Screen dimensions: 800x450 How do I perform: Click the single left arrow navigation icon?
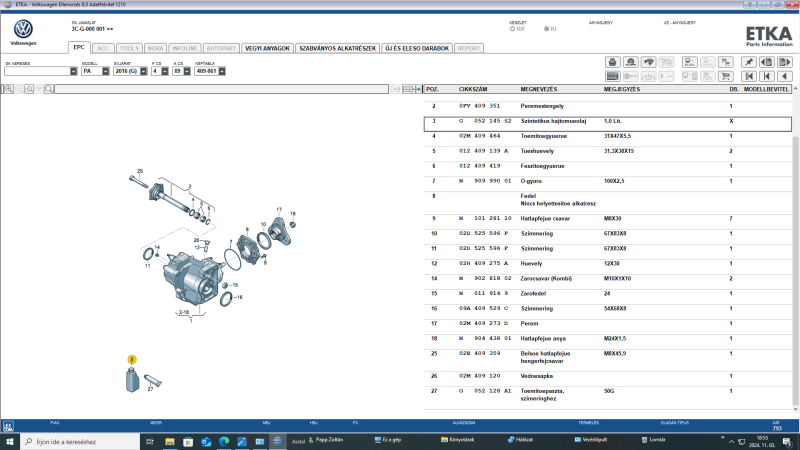785,77
